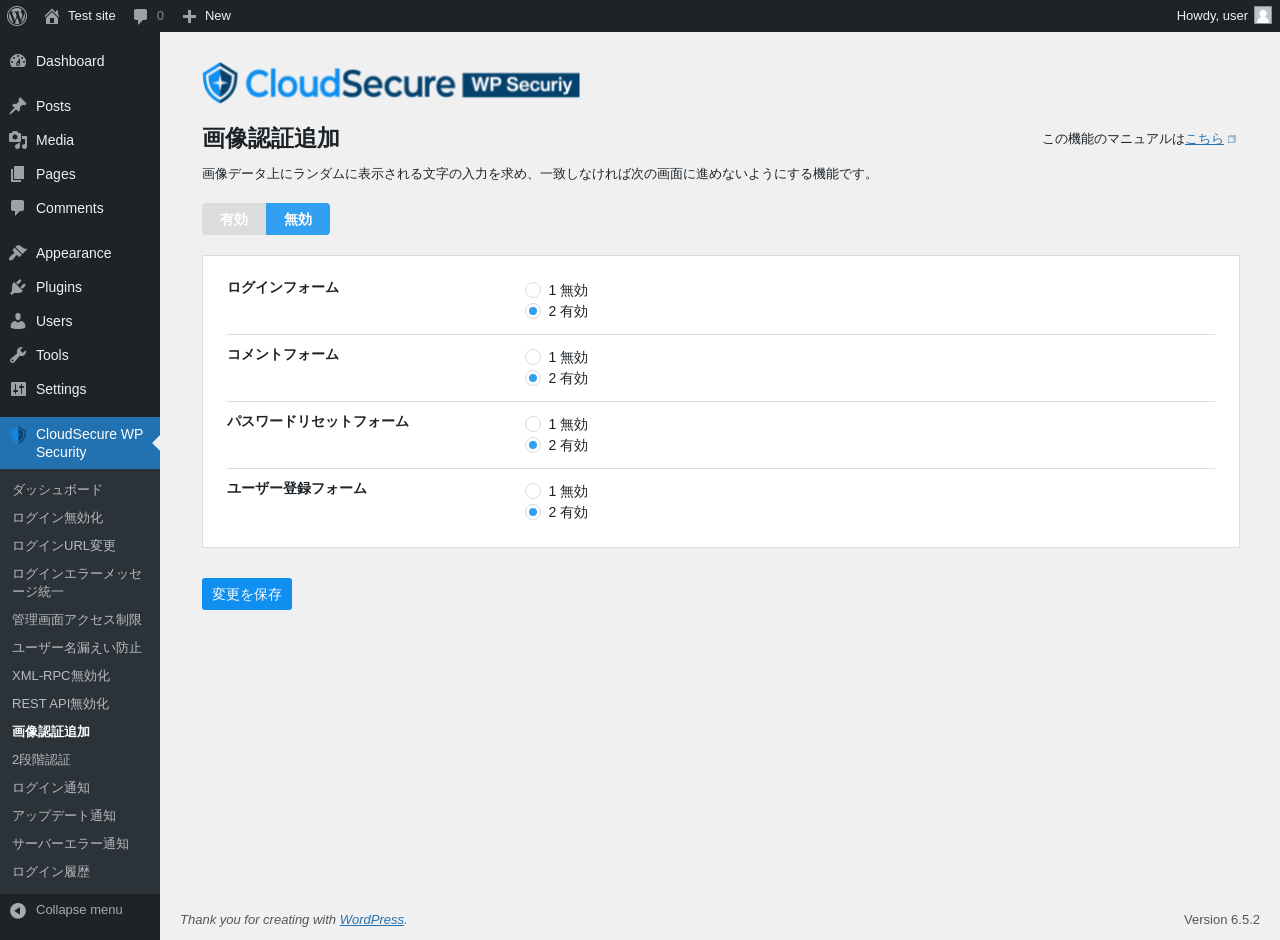This screenshot has width=1280, height=940.
Task: Open the comments bubble icon in admin bar
Action: 141,16
